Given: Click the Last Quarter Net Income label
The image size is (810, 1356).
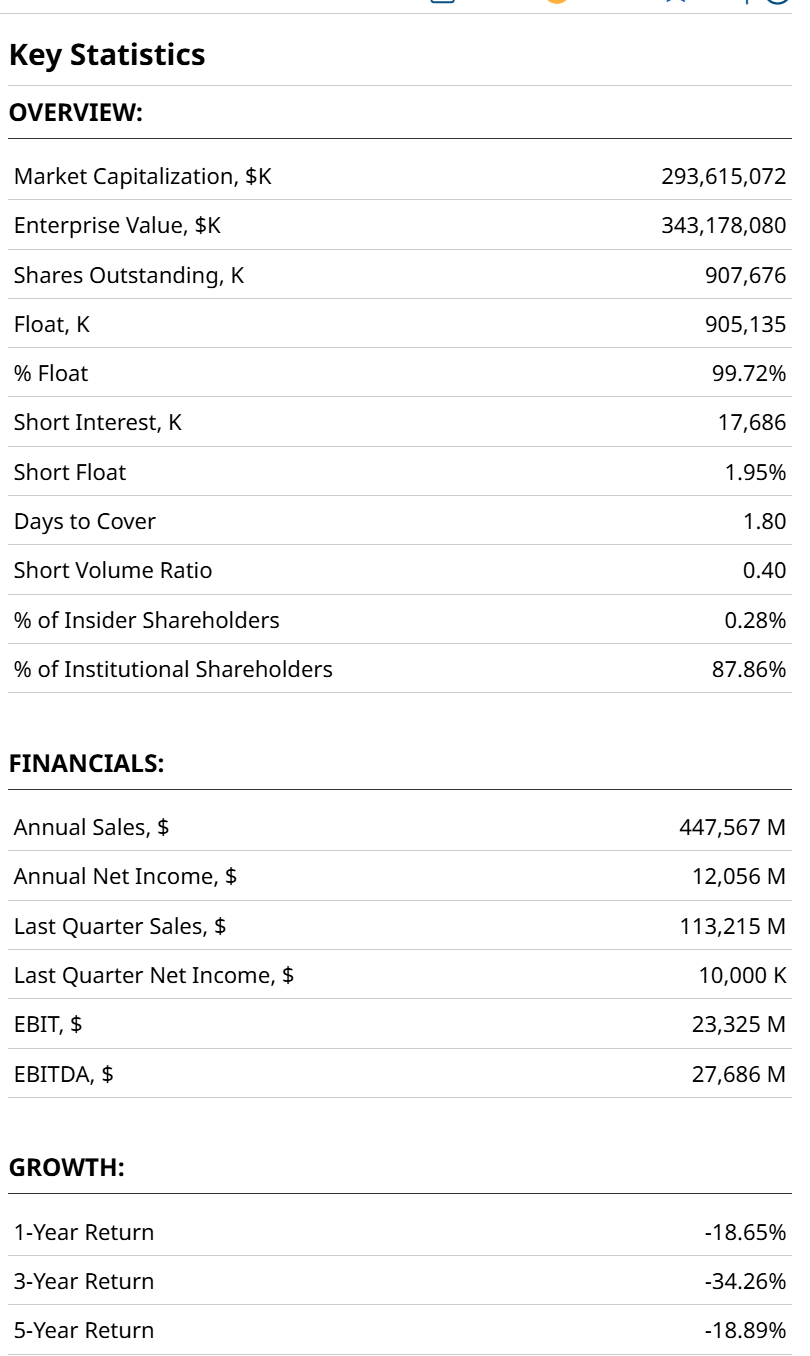Looking at the screenshot, I should coord(154,976).
